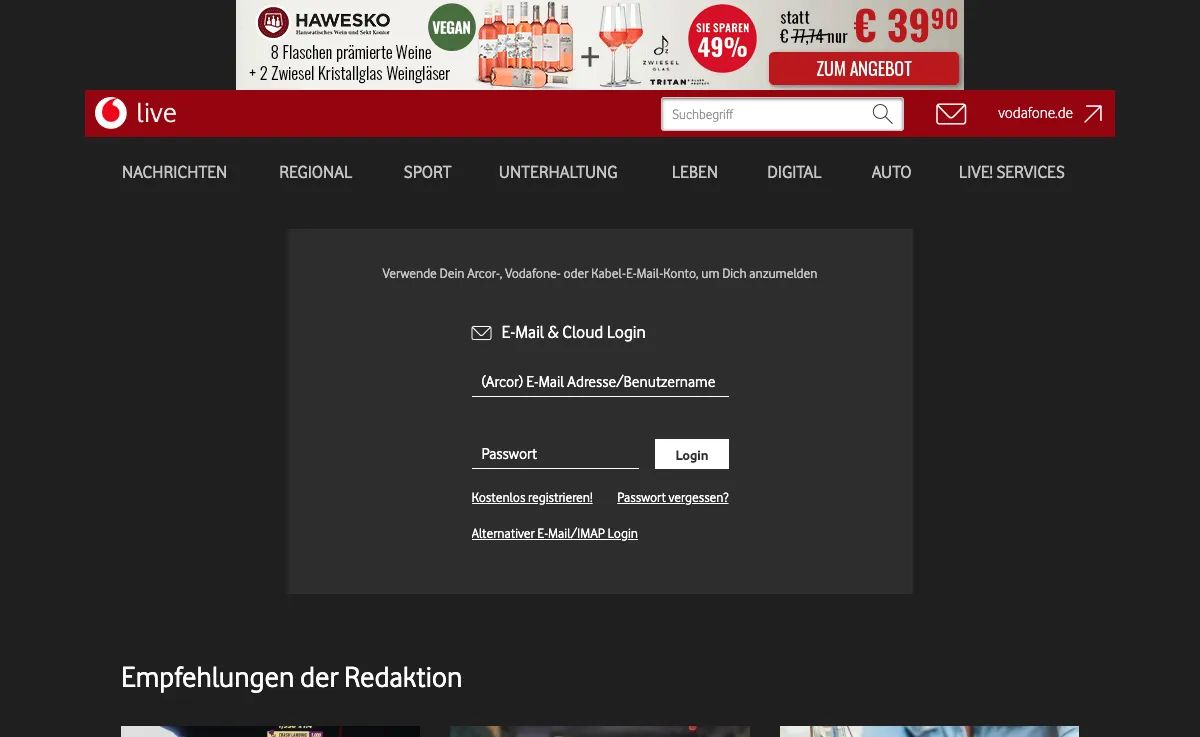Click the Login button
This screenshot has width=1200, height=737.
pyautogui.click(x=692, y=454)
